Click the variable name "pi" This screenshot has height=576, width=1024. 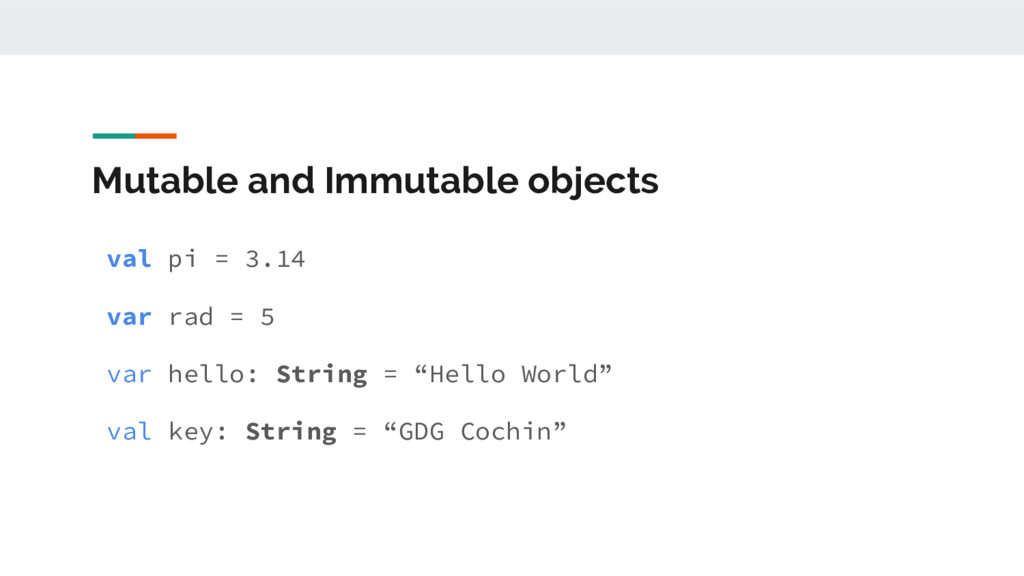[x=182, y=260]
